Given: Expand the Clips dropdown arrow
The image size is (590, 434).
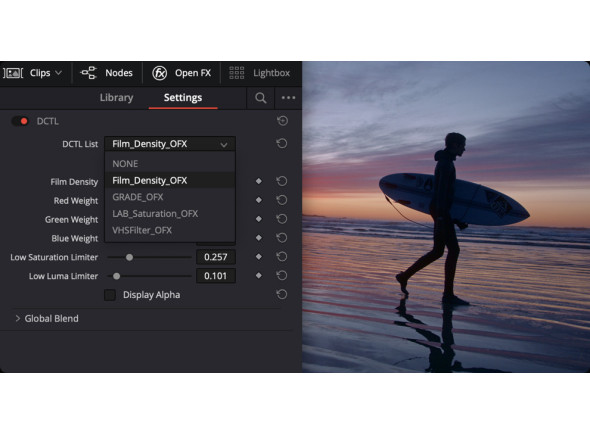Looking at the screenshot, I should click(x=58, y=73).
